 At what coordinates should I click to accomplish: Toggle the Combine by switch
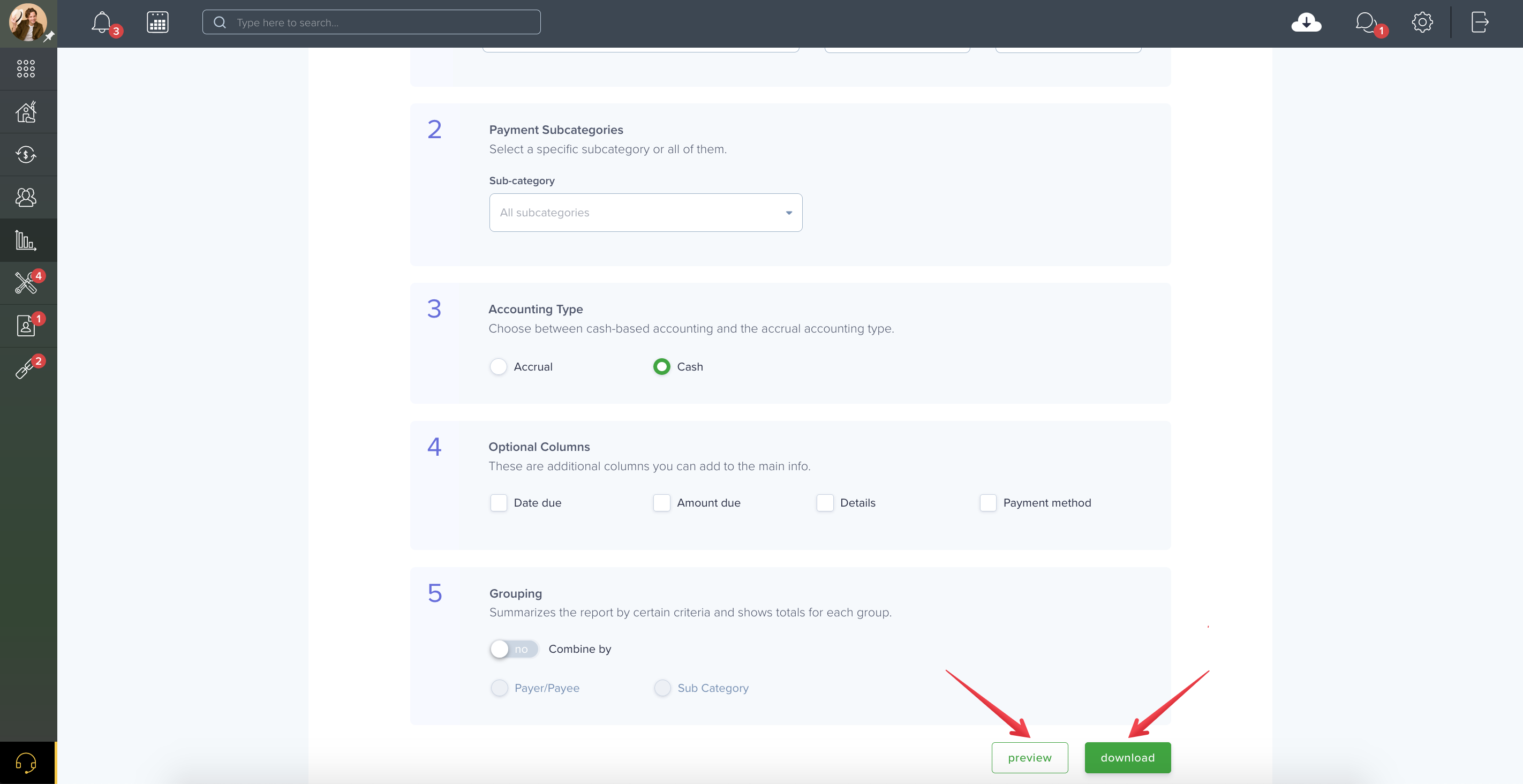514,649
